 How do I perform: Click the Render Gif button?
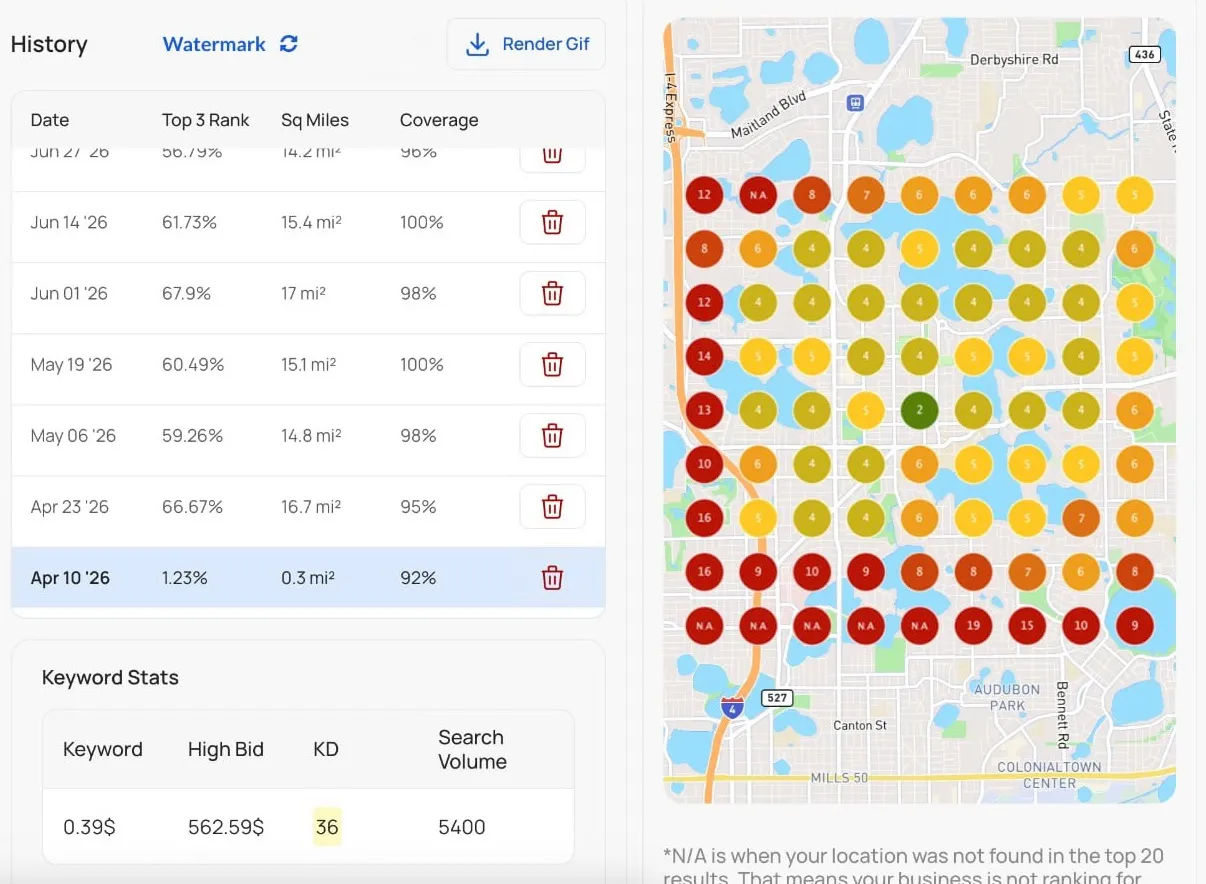526,44
